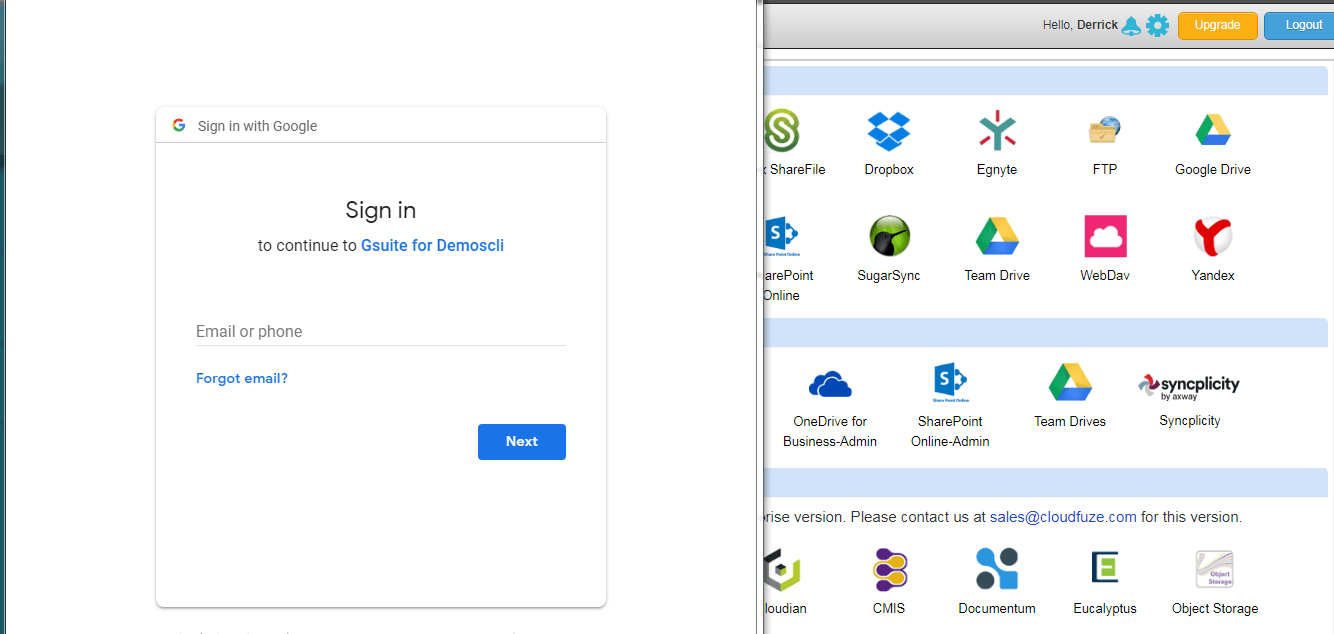Click the Dropbox label text
1334x634 pixels.
point(889,170)
